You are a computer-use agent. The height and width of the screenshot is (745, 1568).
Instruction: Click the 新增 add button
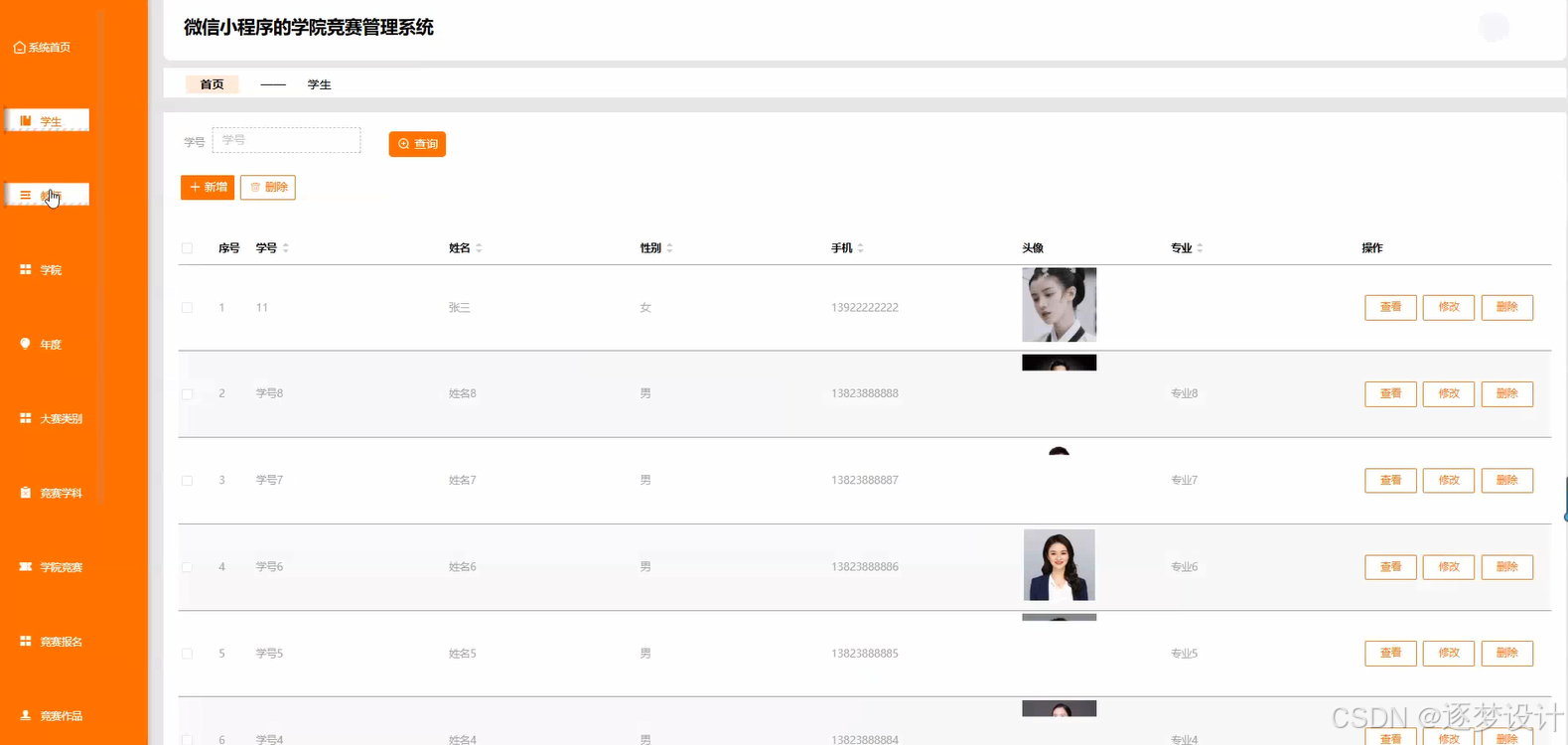pos(208,187)
